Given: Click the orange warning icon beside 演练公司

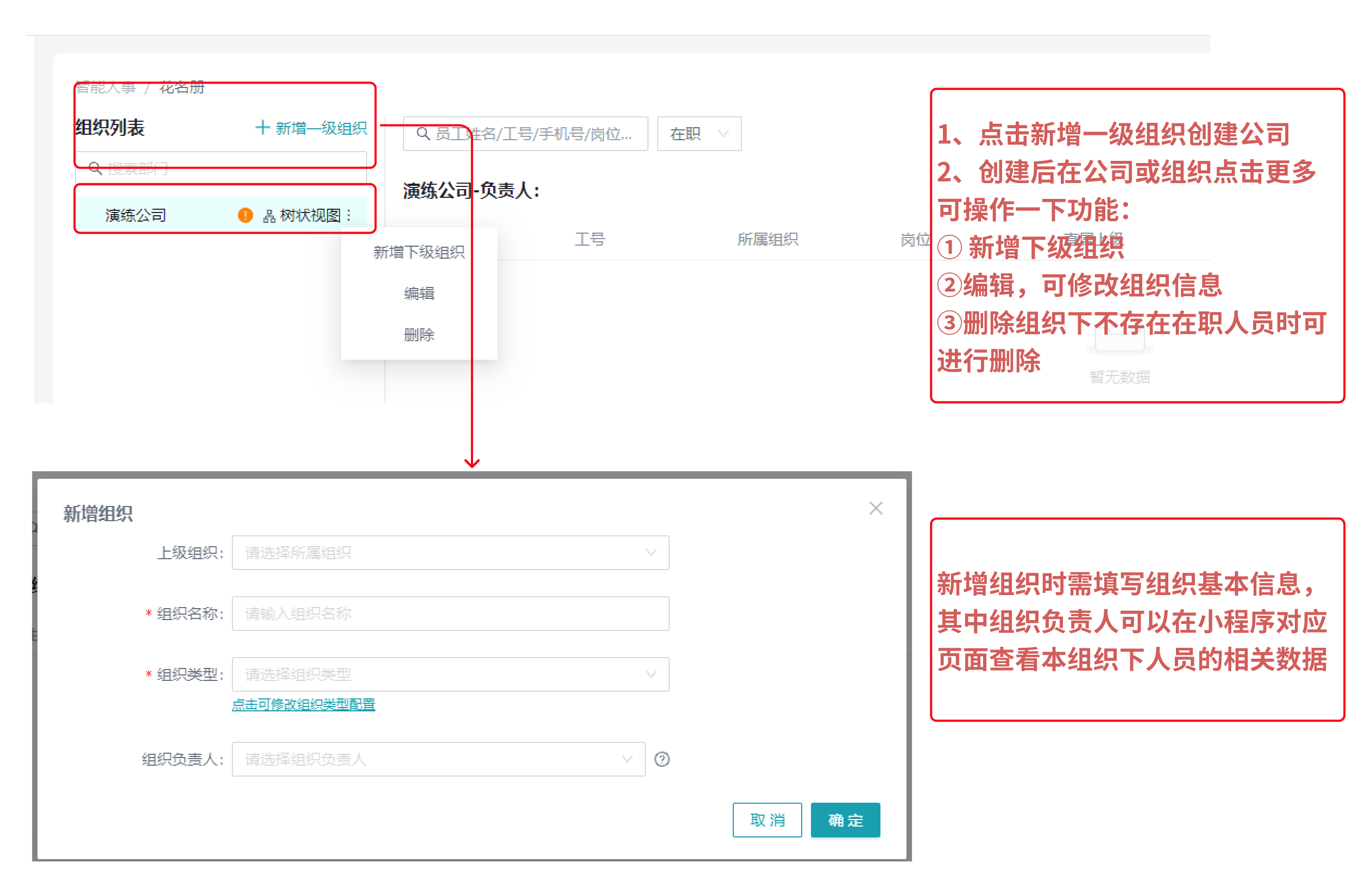Looking at the screenshot, I should pos(245,215).
